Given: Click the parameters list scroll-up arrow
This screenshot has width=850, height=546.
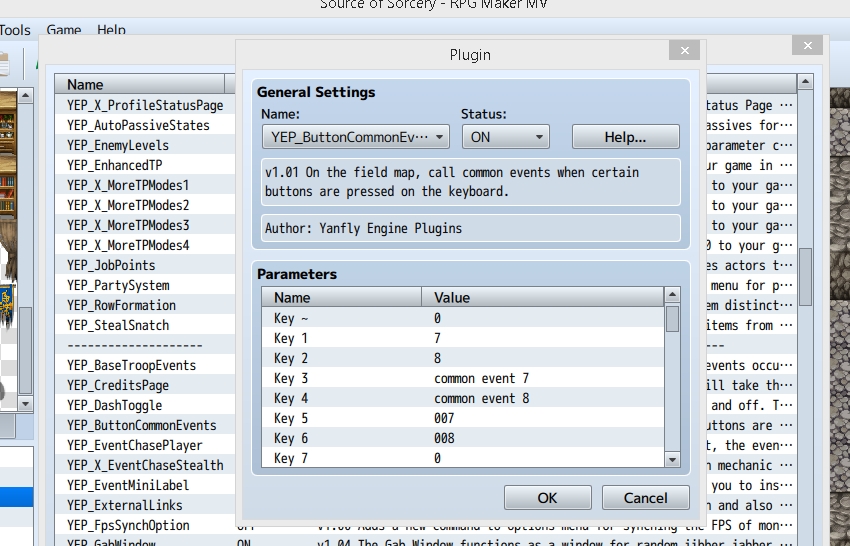Looking at the screenshot, I should click(672, 295).
